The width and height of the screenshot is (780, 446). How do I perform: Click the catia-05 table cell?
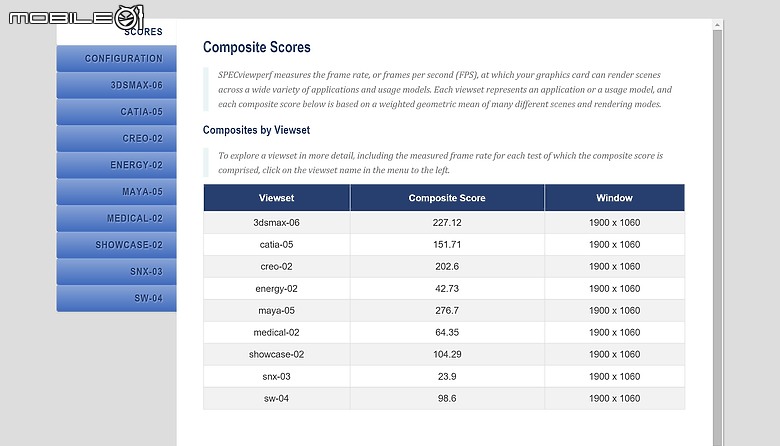pos(277,245)
